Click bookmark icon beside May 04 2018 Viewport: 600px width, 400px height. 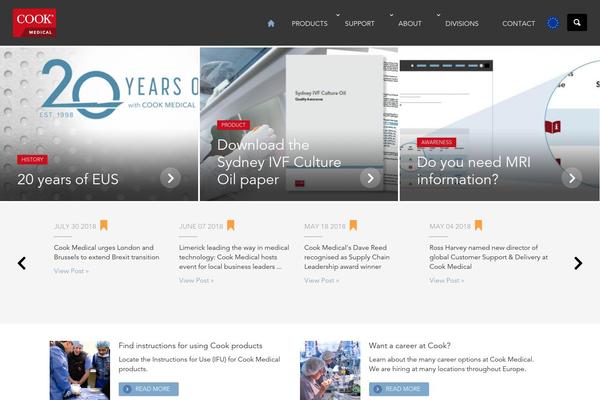478,225
